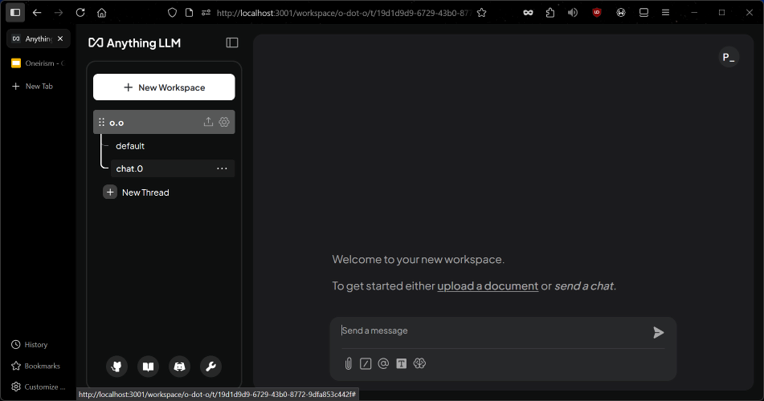Toggle the browser vertical tabs sidebar
Image resolution: width=764 pixels, height=401 pixels.
tap(15, 13)
